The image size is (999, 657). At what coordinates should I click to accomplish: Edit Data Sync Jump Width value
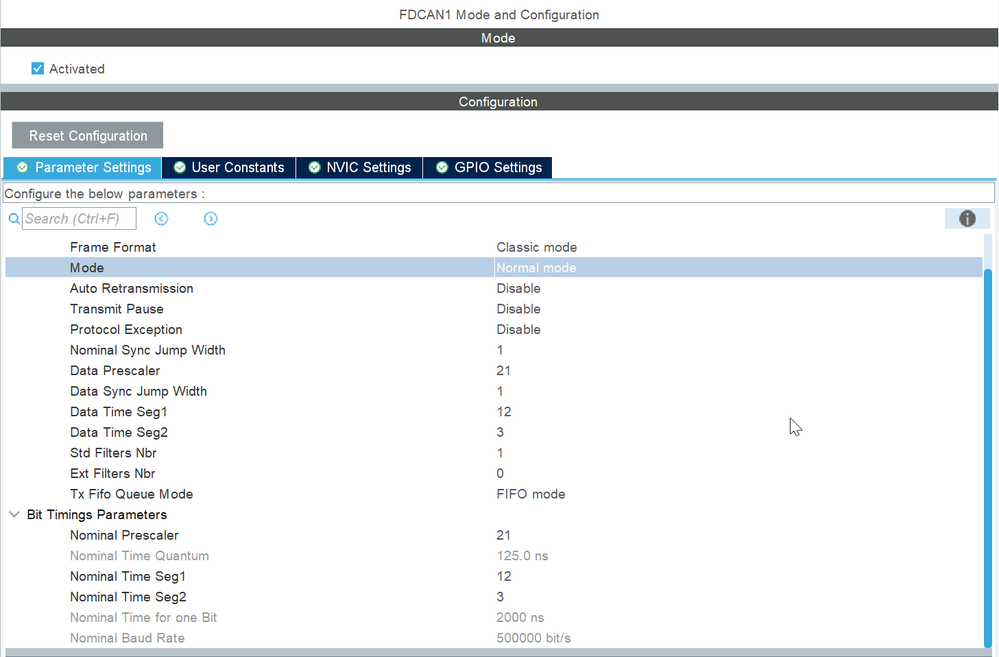coord(500,391)
